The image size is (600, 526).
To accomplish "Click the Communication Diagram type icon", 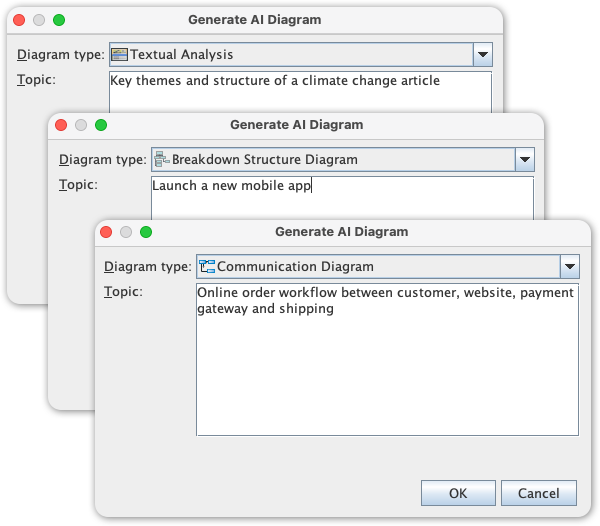I will (207, 266).
